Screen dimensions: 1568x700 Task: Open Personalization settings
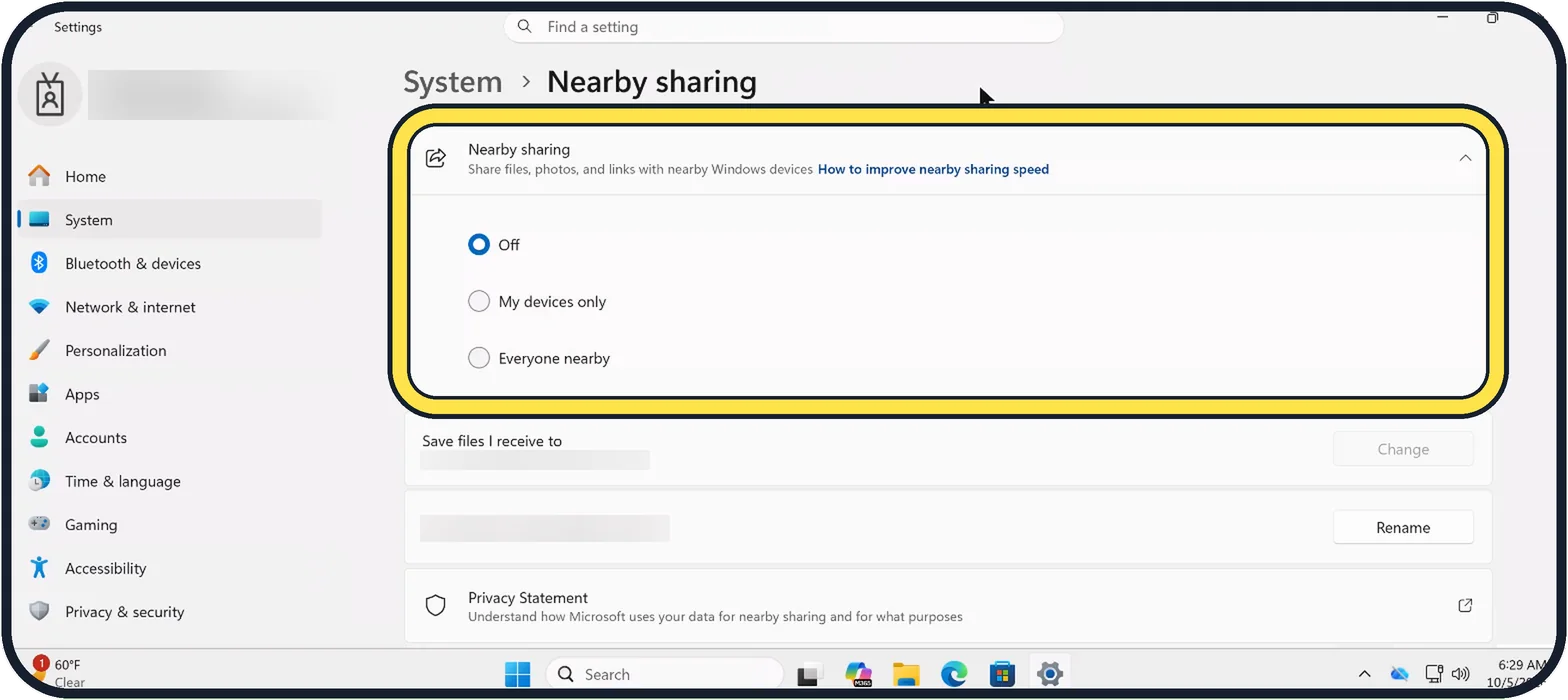click(169, 350)
